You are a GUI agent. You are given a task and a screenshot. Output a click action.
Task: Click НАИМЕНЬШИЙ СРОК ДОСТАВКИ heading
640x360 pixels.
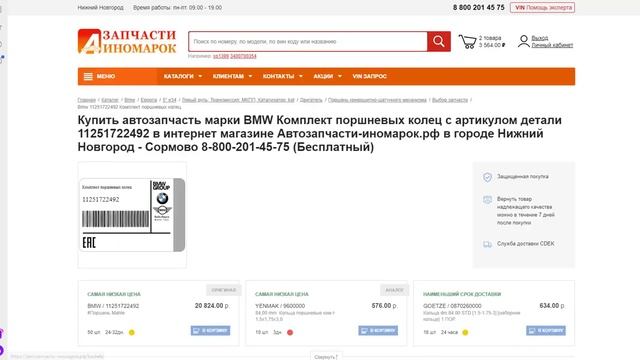tap(462, 294)
